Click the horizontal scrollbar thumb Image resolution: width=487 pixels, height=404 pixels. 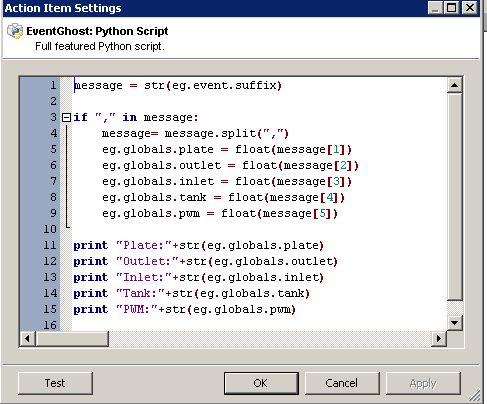[x=72, y=339]
